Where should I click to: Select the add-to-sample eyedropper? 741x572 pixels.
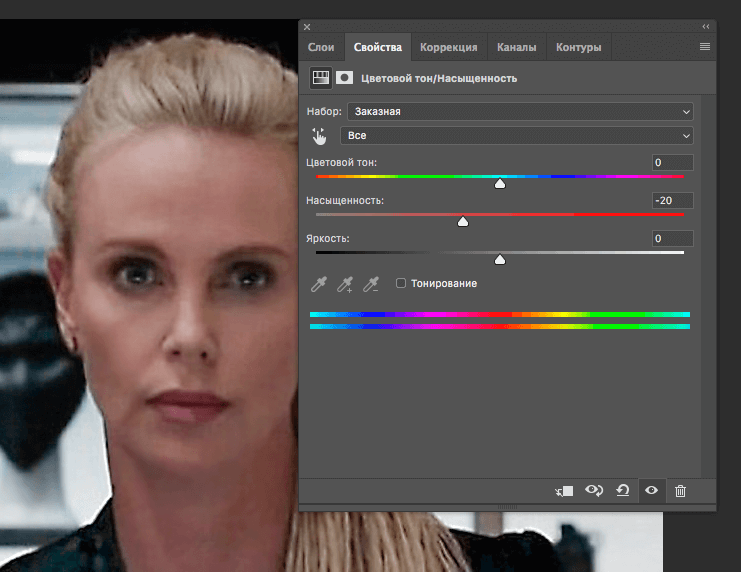click(x=345, y=284)
